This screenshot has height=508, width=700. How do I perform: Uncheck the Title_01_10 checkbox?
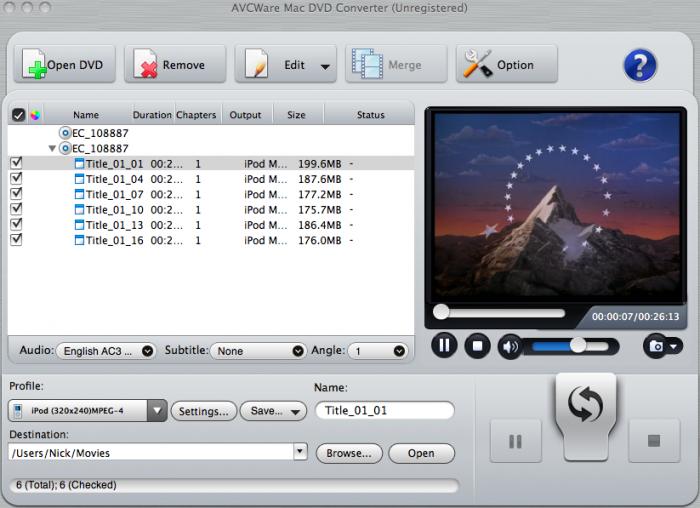(16, 209)
